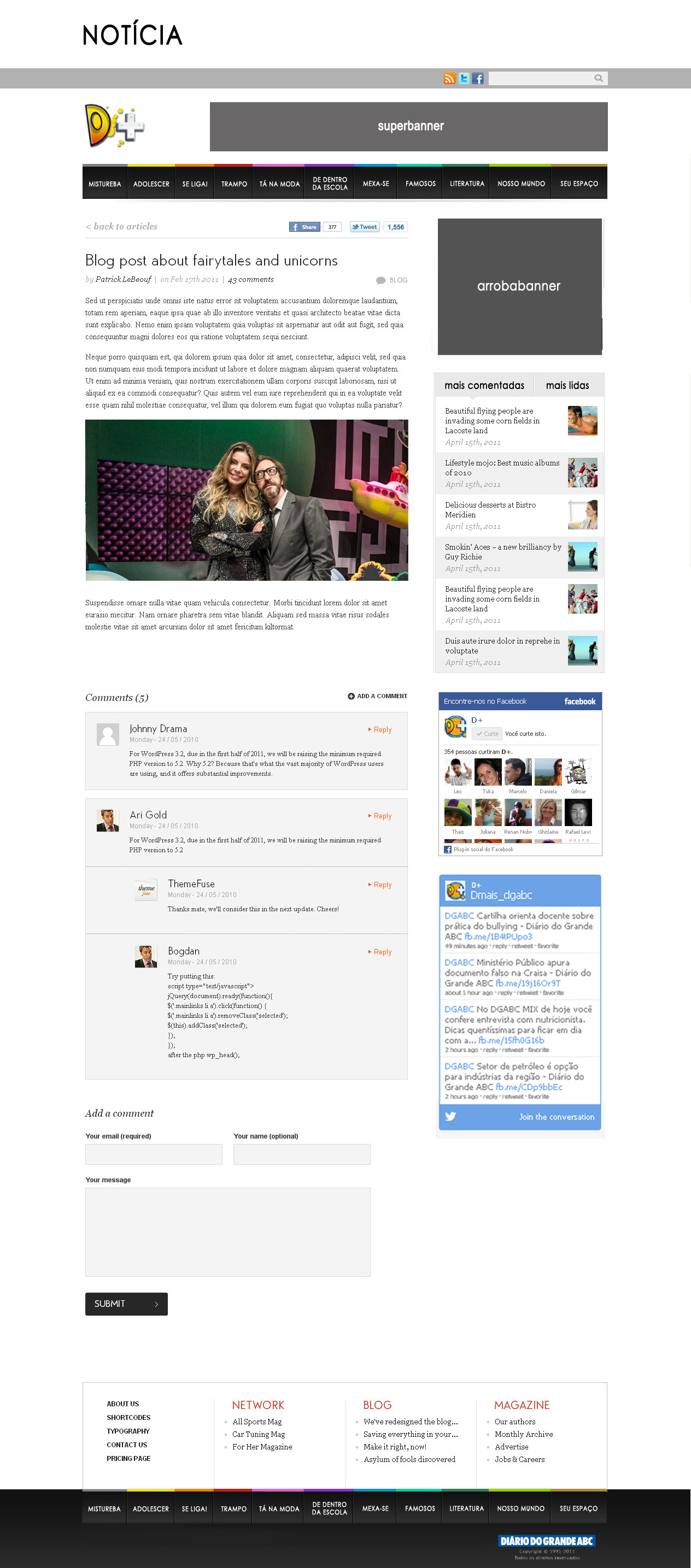The image size is (691, 1568).
Task: Open ADOLESCER in top navigation
Action: pyautogui.click(x=151, y=184)
